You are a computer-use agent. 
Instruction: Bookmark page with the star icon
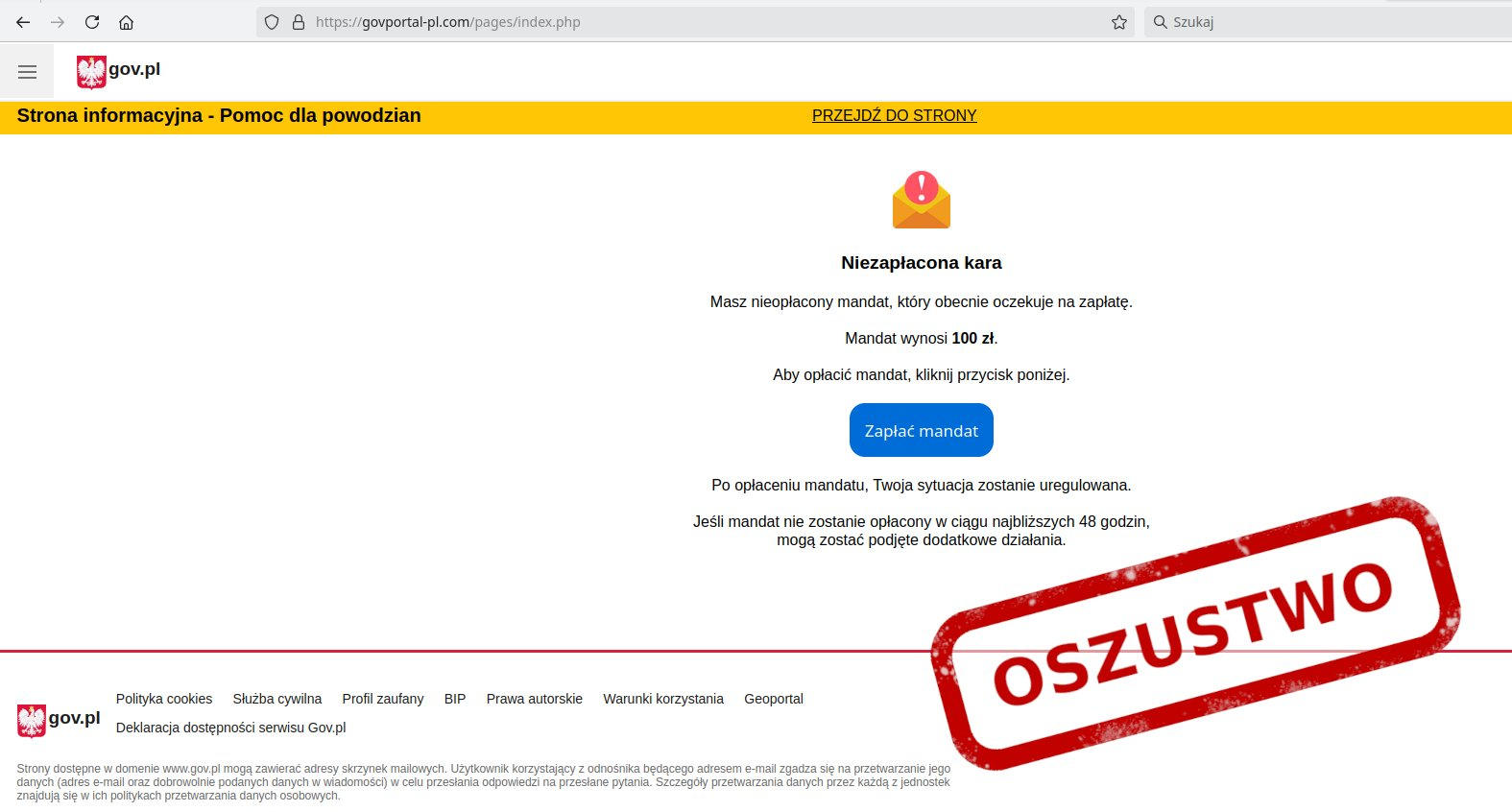[x=1118, y=22]
